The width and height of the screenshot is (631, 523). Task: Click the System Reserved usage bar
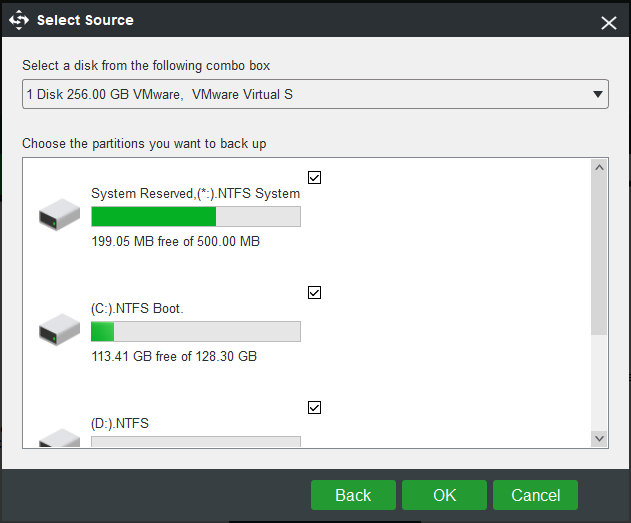pyautogui.click(x=196, y=216)
